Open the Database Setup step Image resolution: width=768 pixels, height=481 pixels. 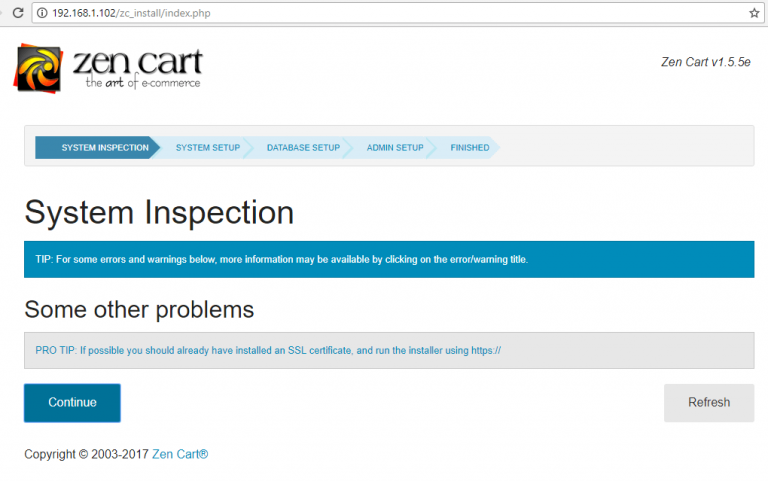click(303, 148)
